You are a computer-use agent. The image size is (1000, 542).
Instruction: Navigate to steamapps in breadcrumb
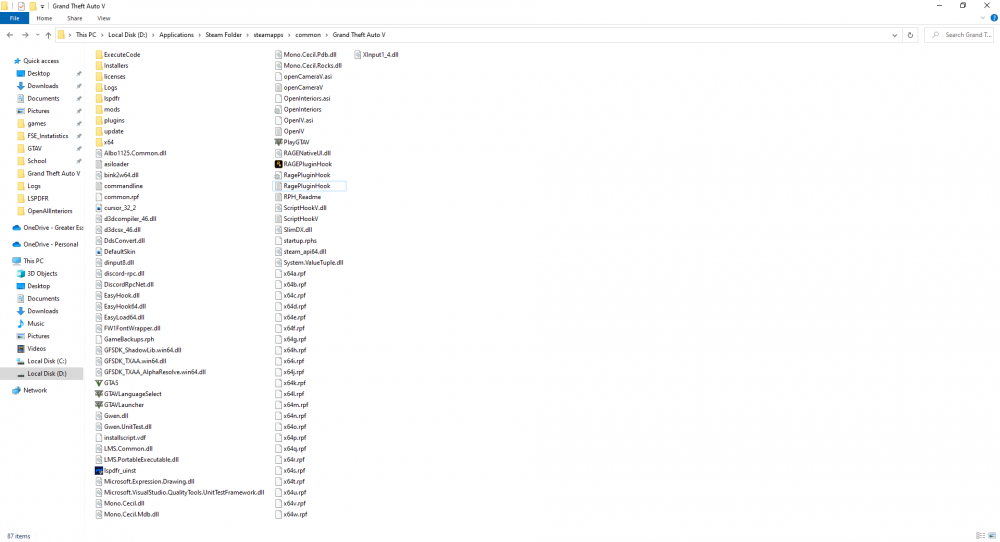coord(268,35)
